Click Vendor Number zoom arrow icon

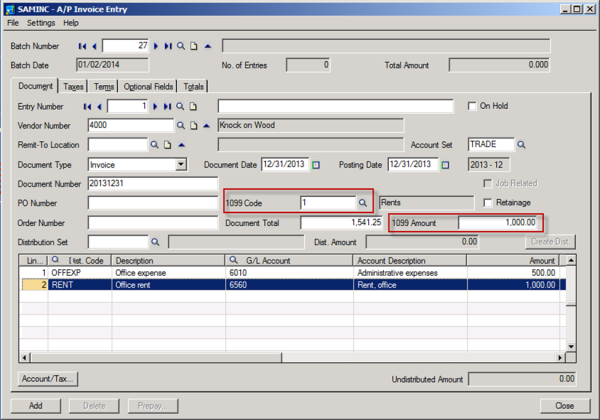pyautogui.click(x=207, y=125)
